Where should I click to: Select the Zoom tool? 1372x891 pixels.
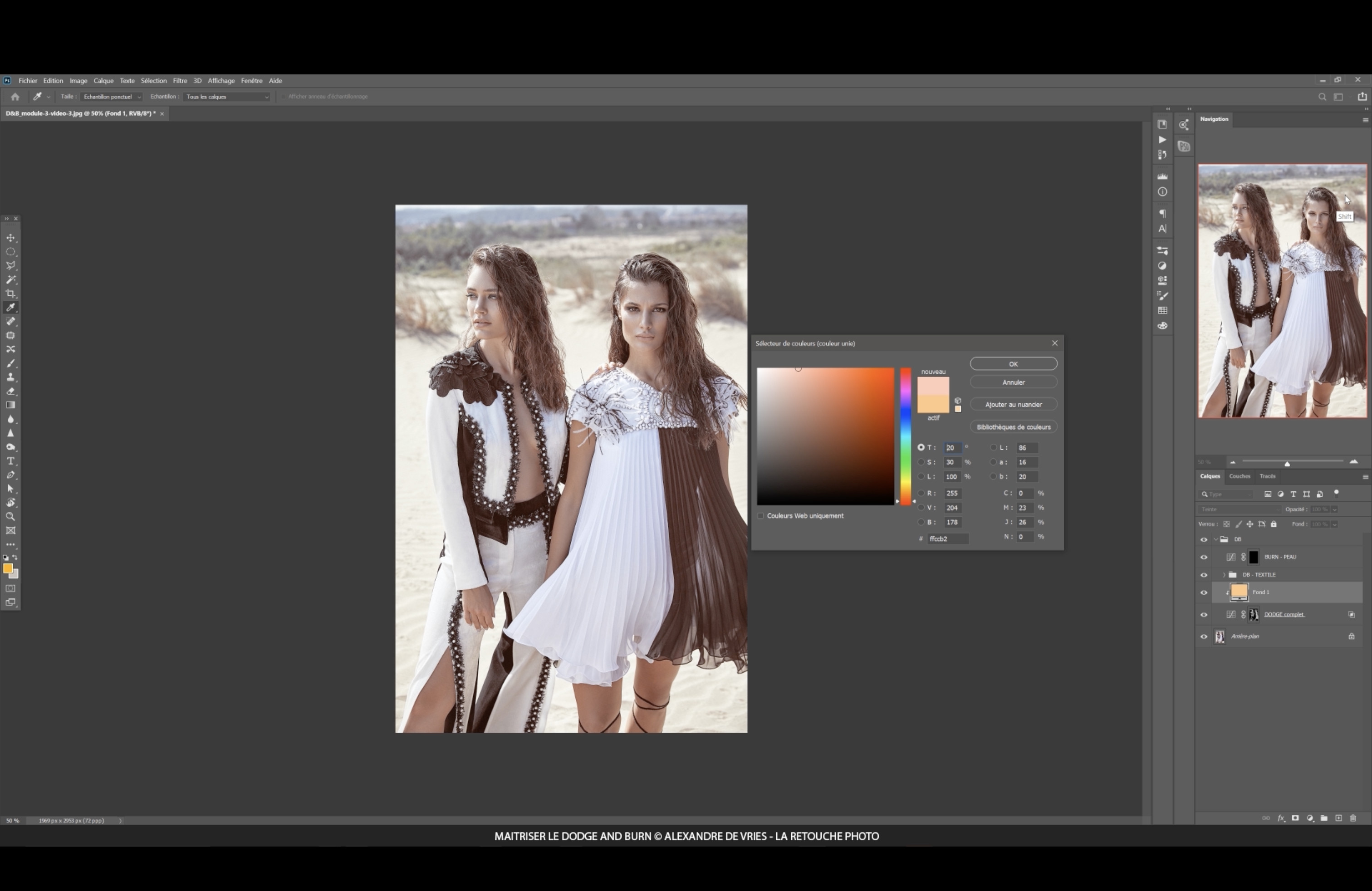[10, 516]
